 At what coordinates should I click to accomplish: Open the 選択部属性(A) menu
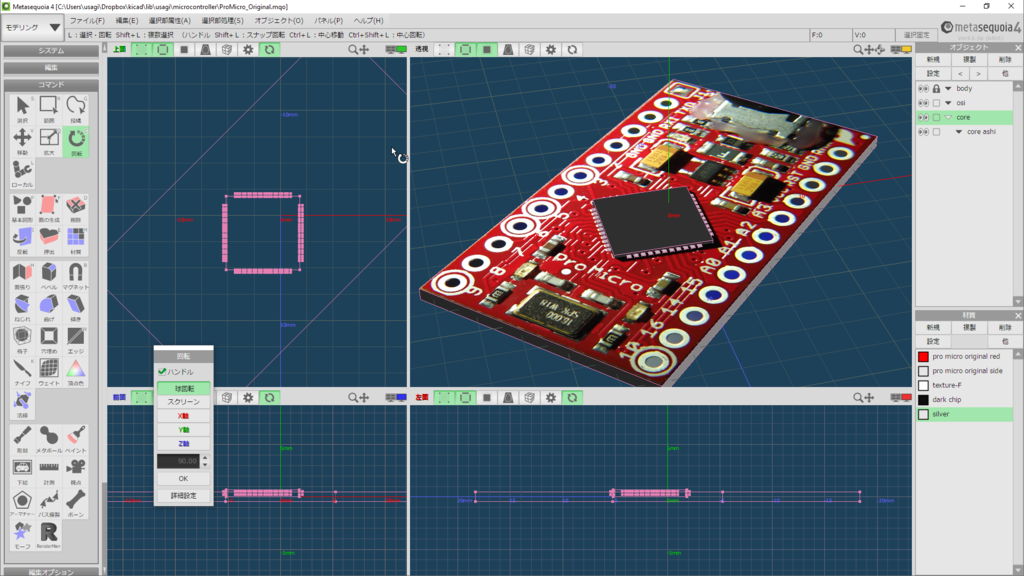coord(169,20)
